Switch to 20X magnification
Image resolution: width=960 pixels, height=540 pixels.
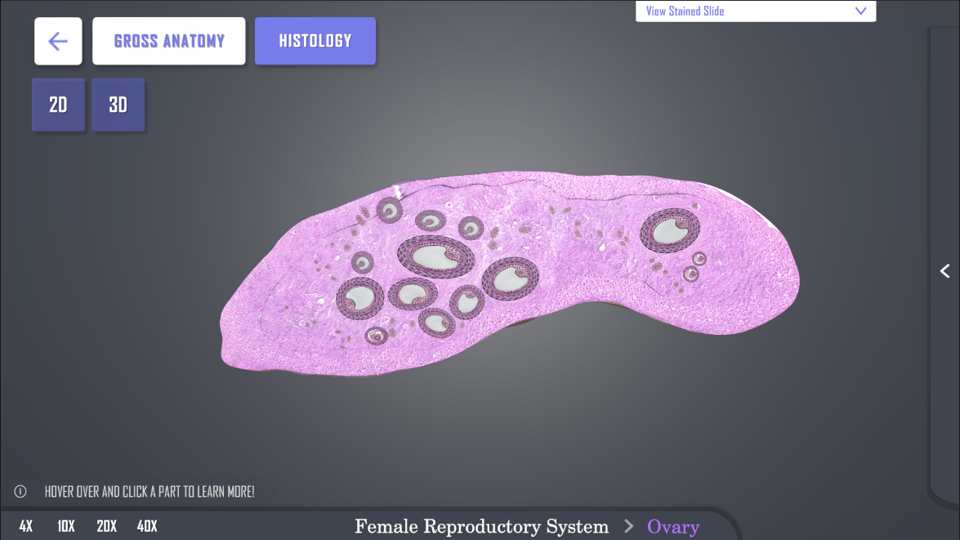pos(107,526)
